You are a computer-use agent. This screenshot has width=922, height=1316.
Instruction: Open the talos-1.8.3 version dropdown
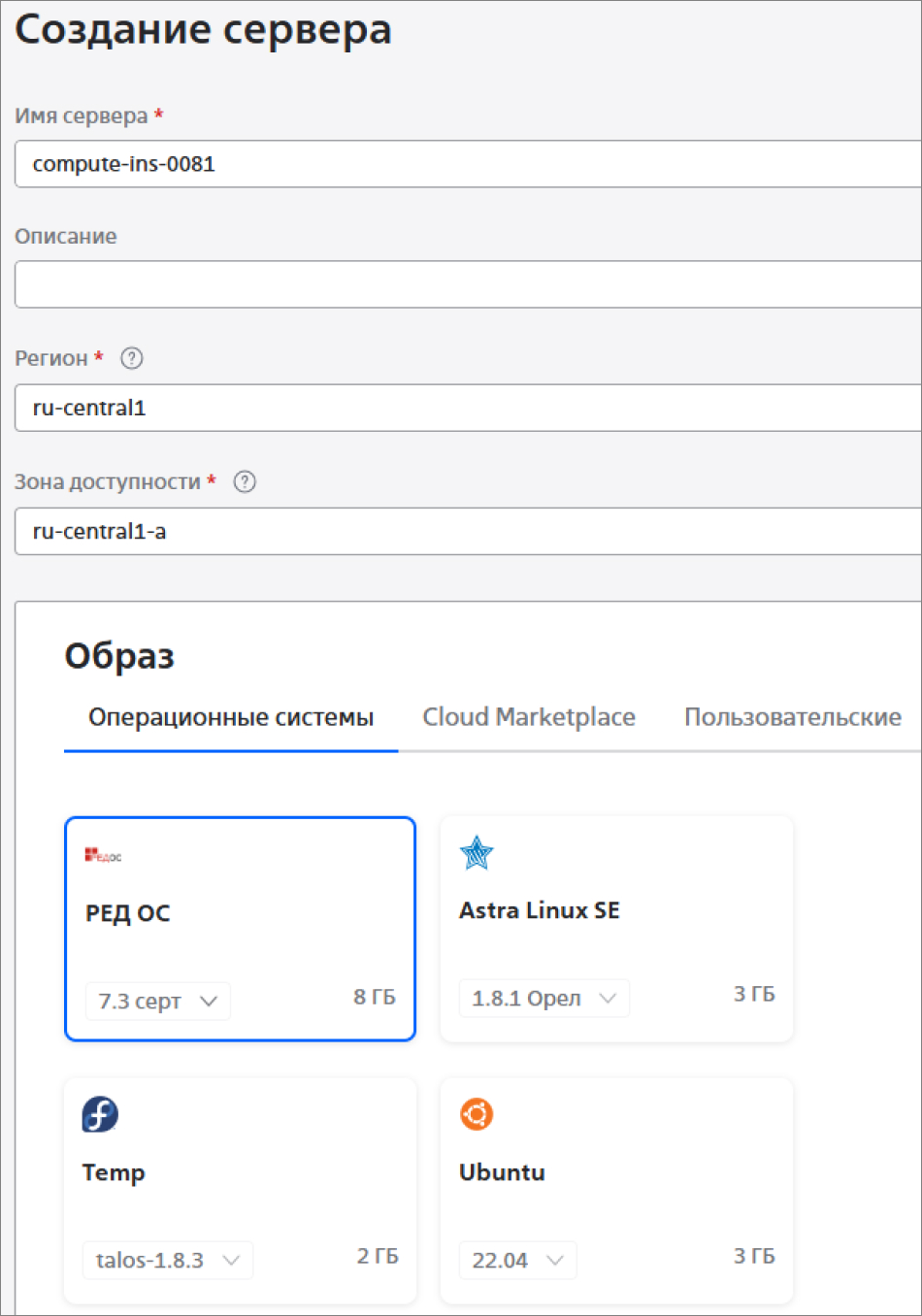tap(167, 1260)
